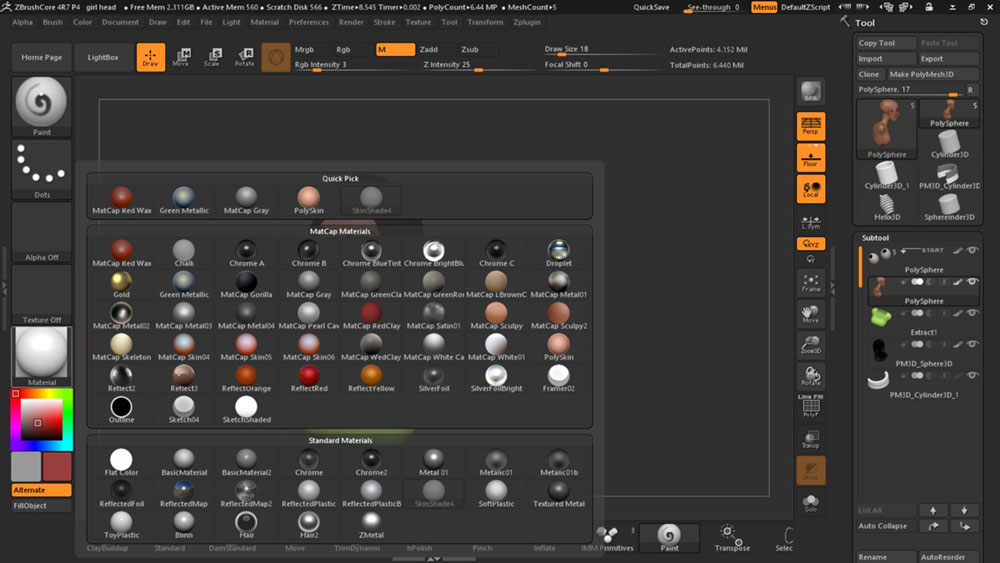Open the Alpha Off picker
The height and width of the screenshot is (563, 1000).
pos(41,231)
